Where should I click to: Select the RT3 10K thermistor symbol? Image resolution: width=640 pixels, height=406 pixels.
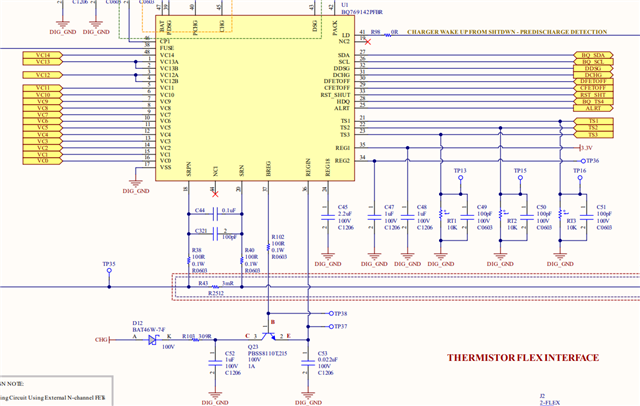point(560,214)
